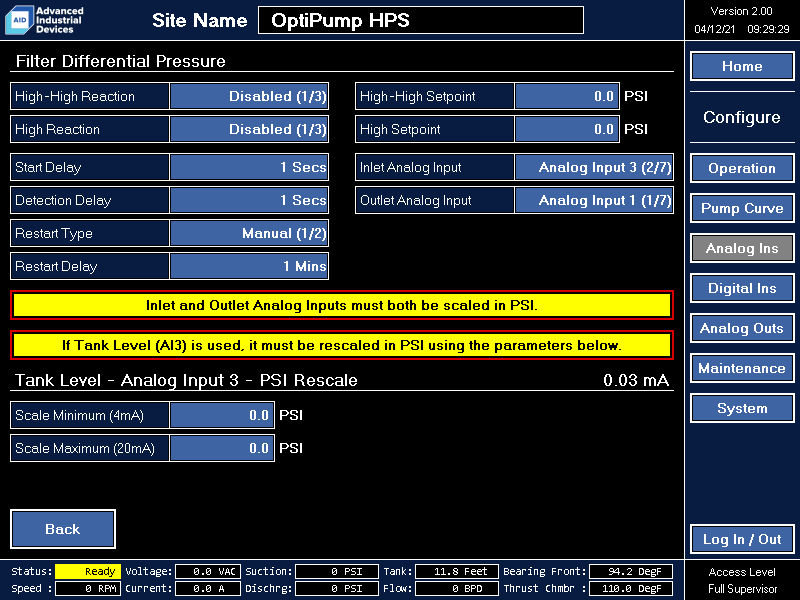Open the Pump Curve page

click(x=742, y=208)
